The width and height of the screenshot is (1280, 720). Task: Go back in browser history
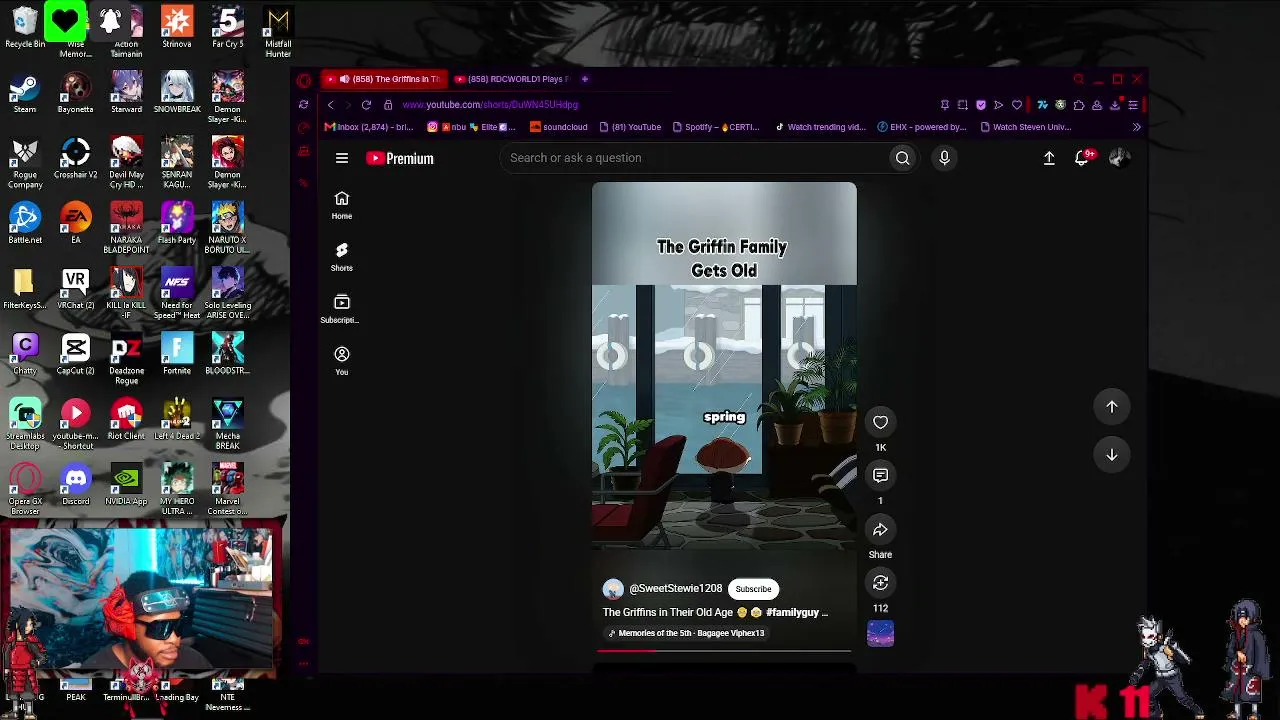pyautogui.click(x=330, y=105)
